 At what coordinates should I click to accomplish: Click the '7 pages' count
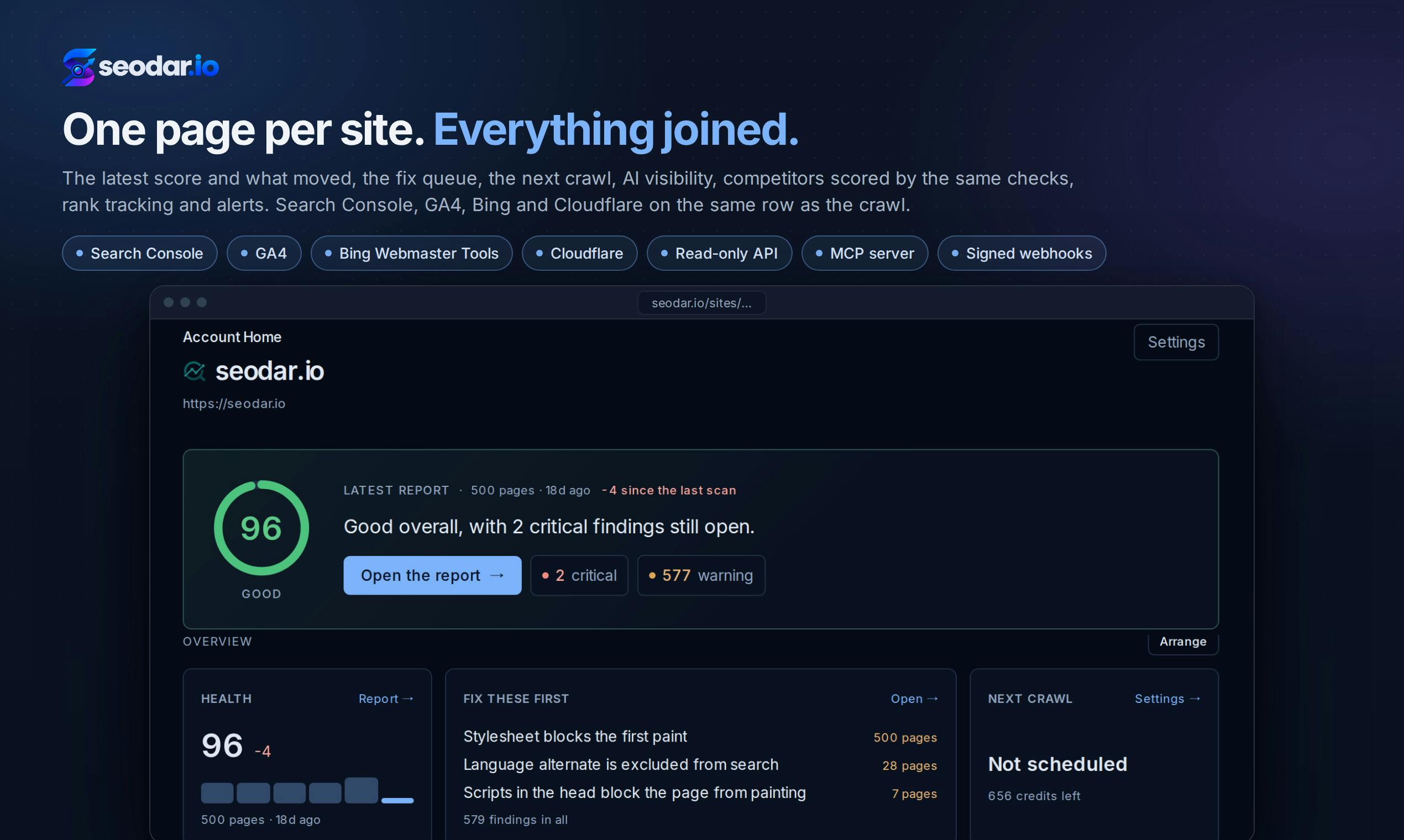coord(914,794)
